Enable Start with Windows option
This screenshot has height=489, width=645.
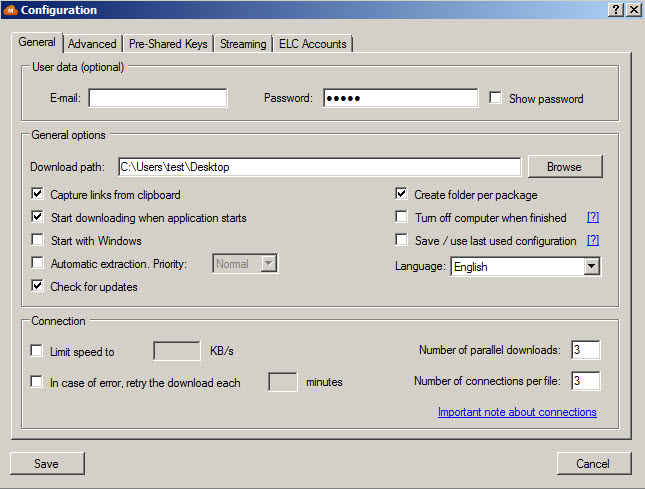pyautogui.click(x=38, y=240)
